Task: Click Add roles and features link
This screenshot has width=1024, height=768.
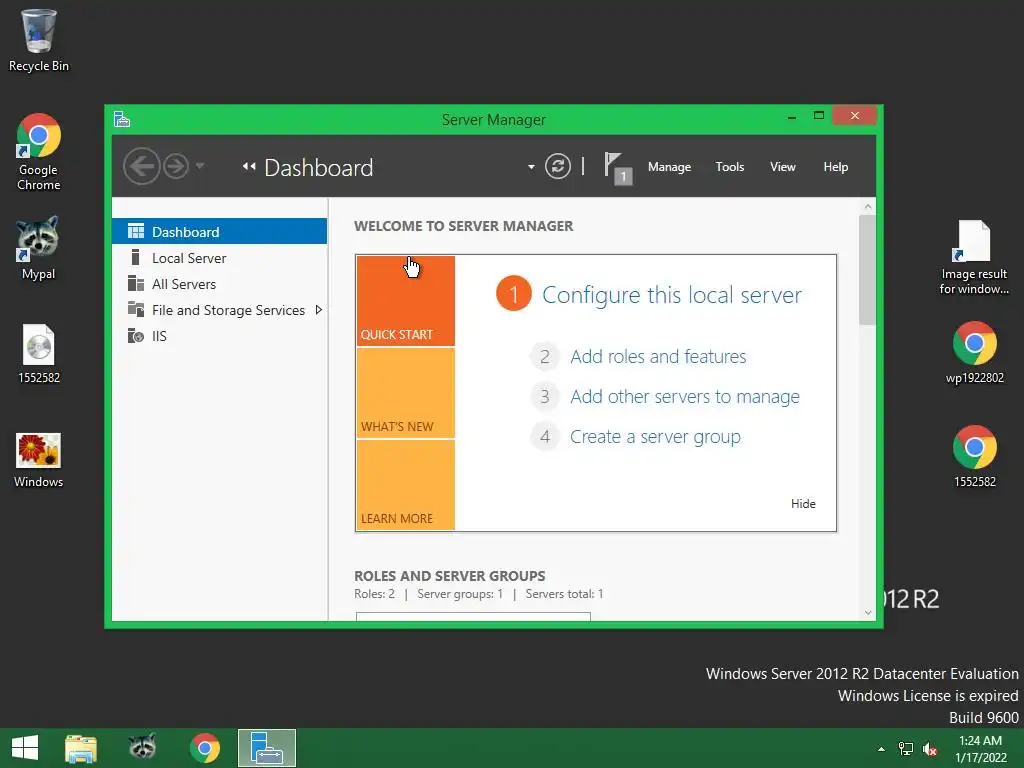Action: [658, 357]
